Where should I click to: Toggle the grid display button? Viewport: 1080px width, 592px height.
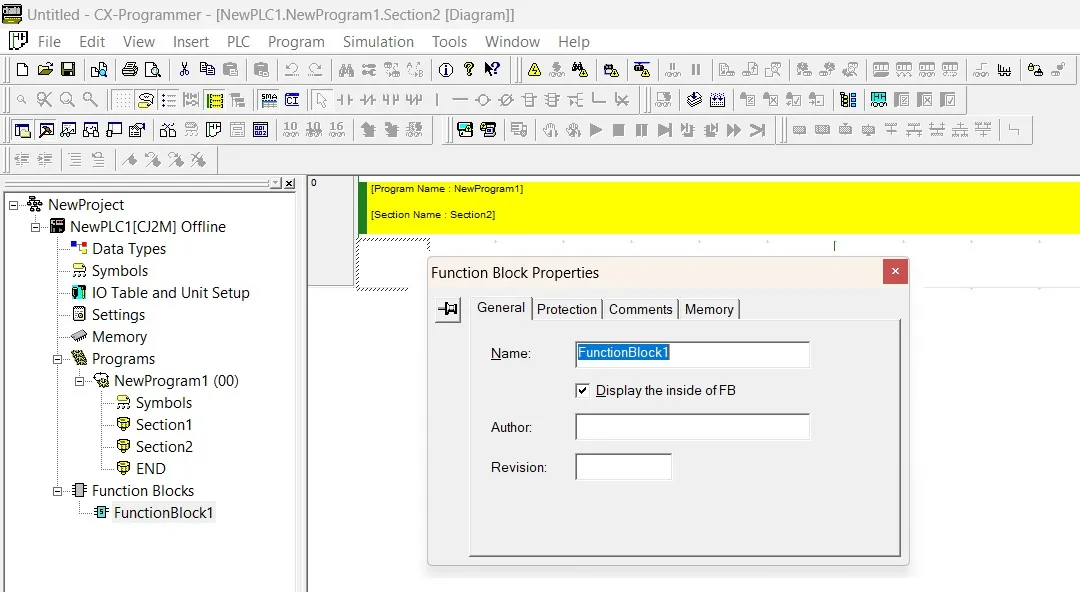123,100
